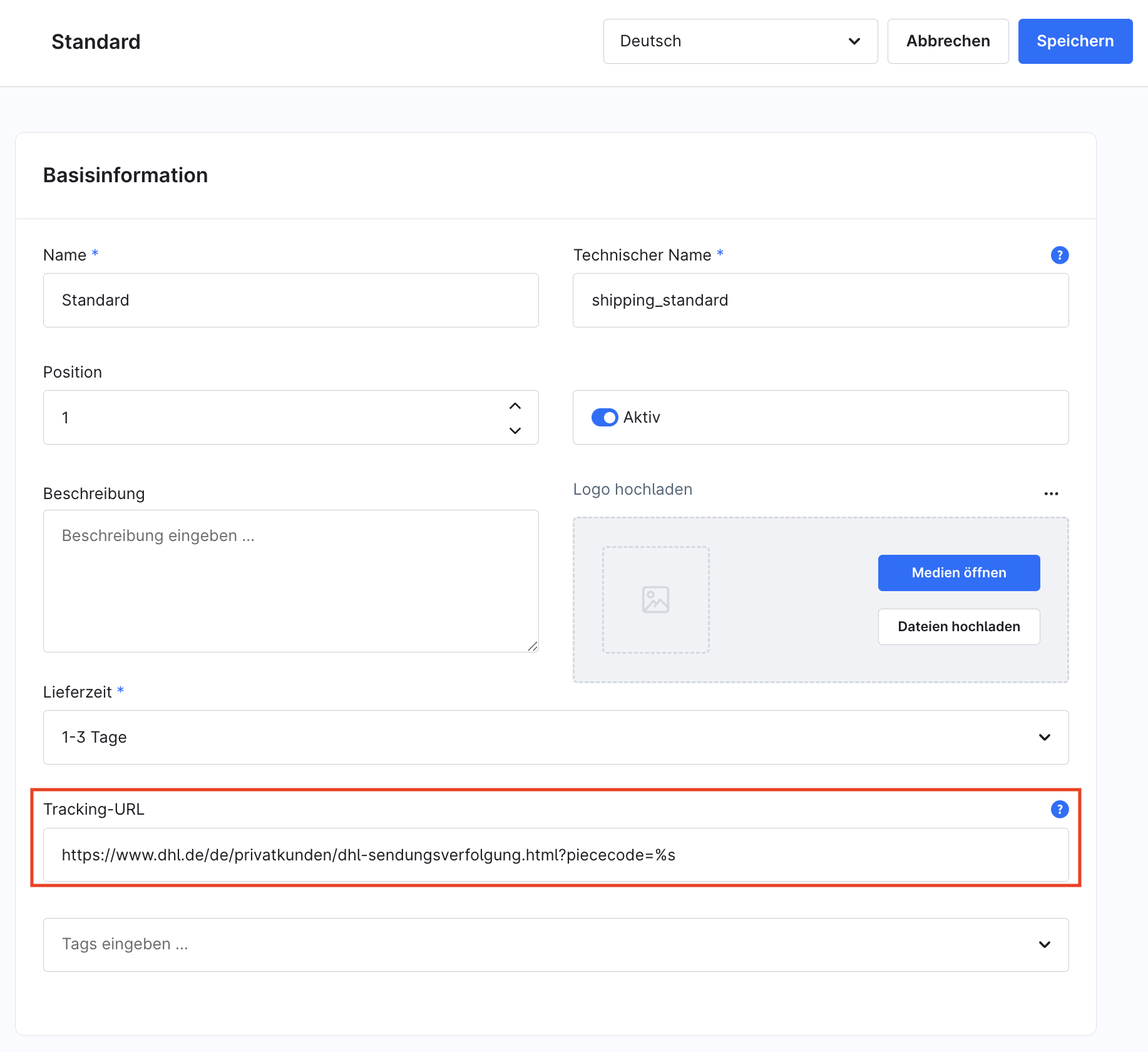This screenshot has width=1148, height=1052.
Task: Click Dateien hochladen button
Action: (958, 626)
